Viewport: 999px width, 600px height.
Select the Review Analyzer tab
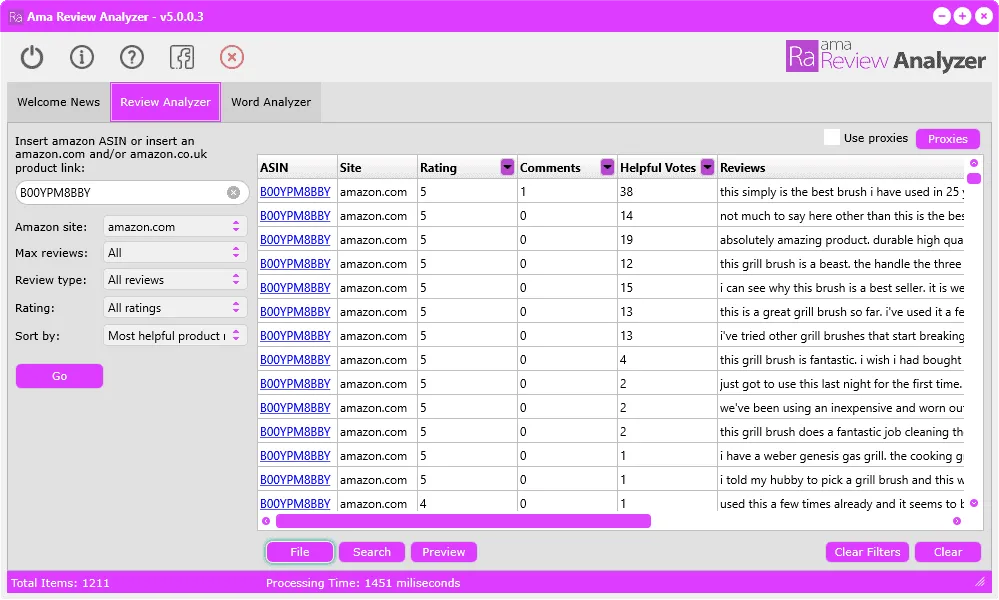pos(166,102)
